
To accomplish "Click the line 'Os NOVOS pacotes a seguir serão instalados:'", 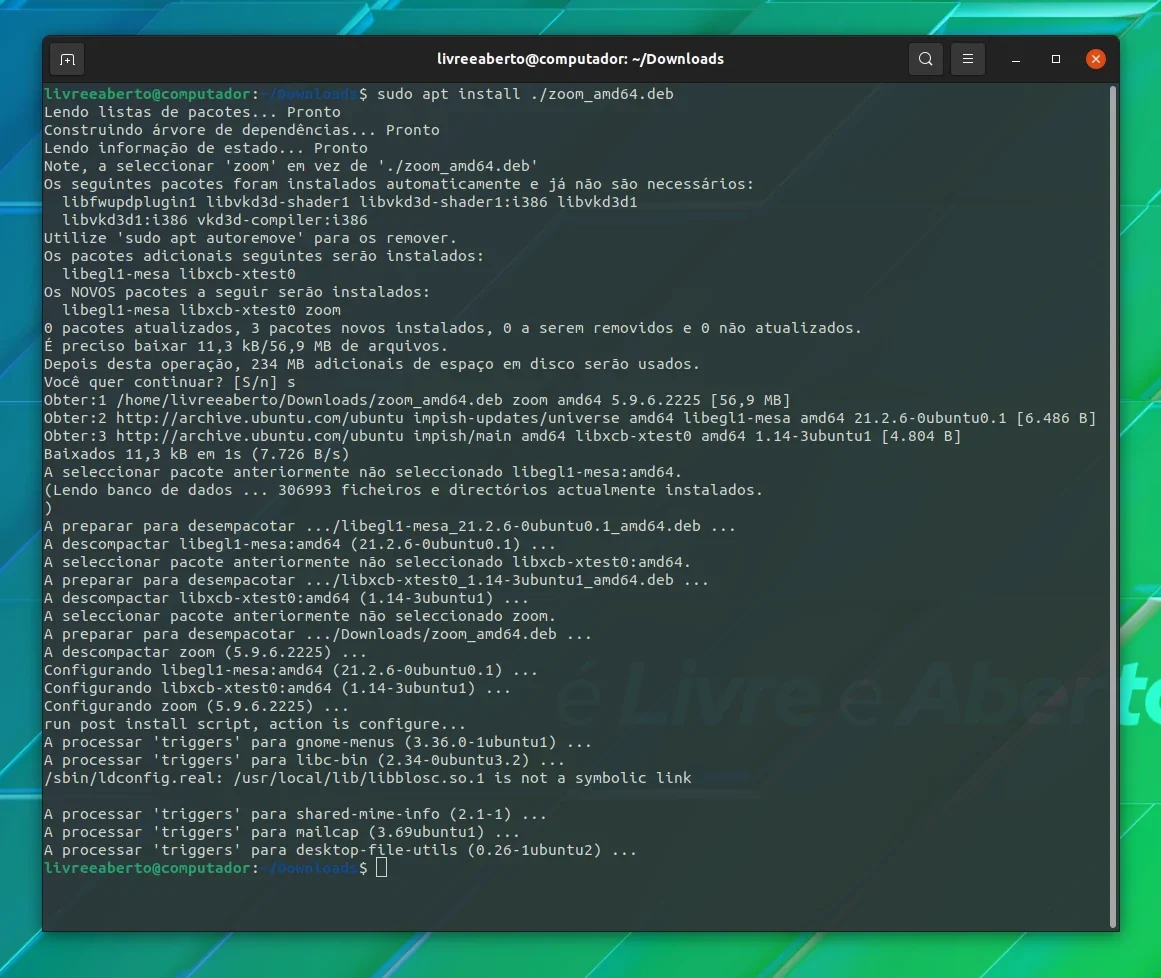I will (237, 292).
